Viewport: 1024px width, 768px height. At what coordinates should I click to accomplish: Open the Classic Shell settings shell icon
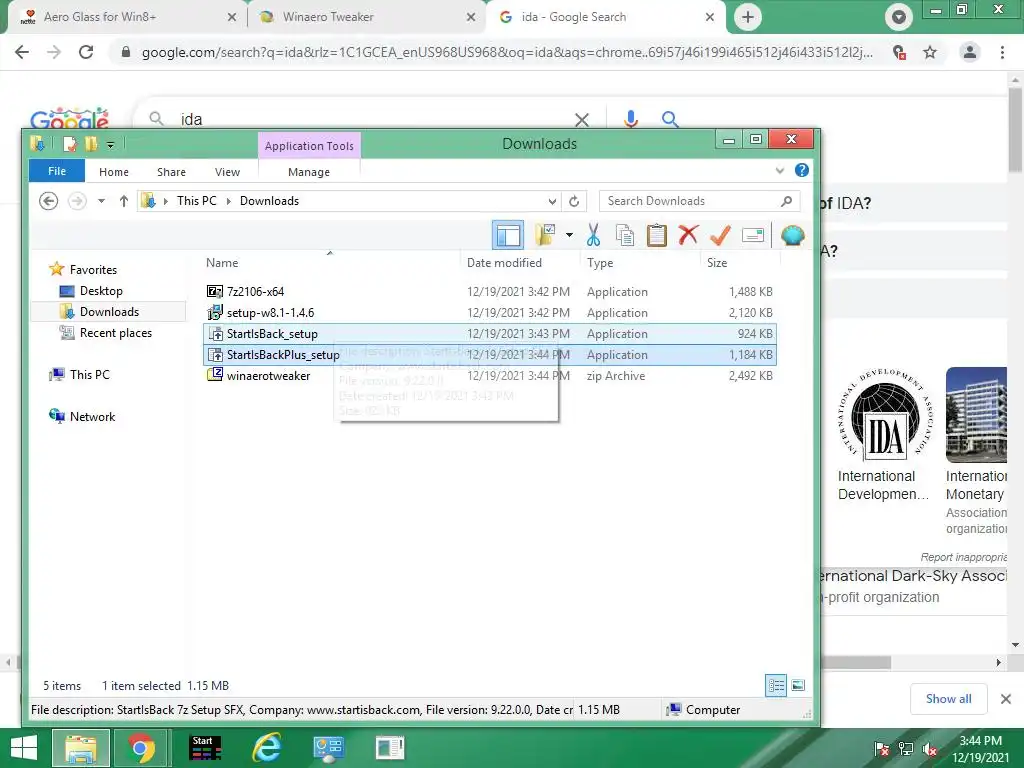point(792,235)
